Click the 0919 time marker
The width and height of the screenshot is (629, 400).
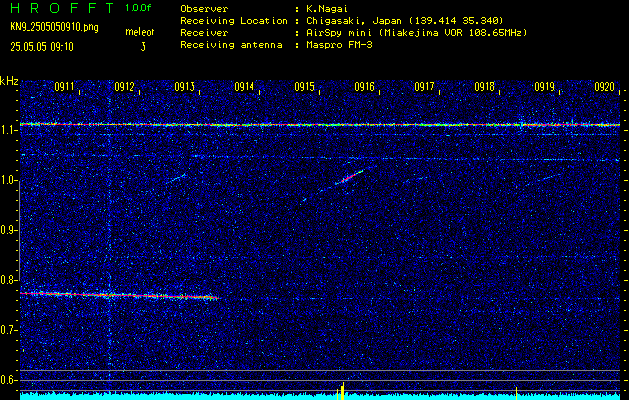(544, 86)
